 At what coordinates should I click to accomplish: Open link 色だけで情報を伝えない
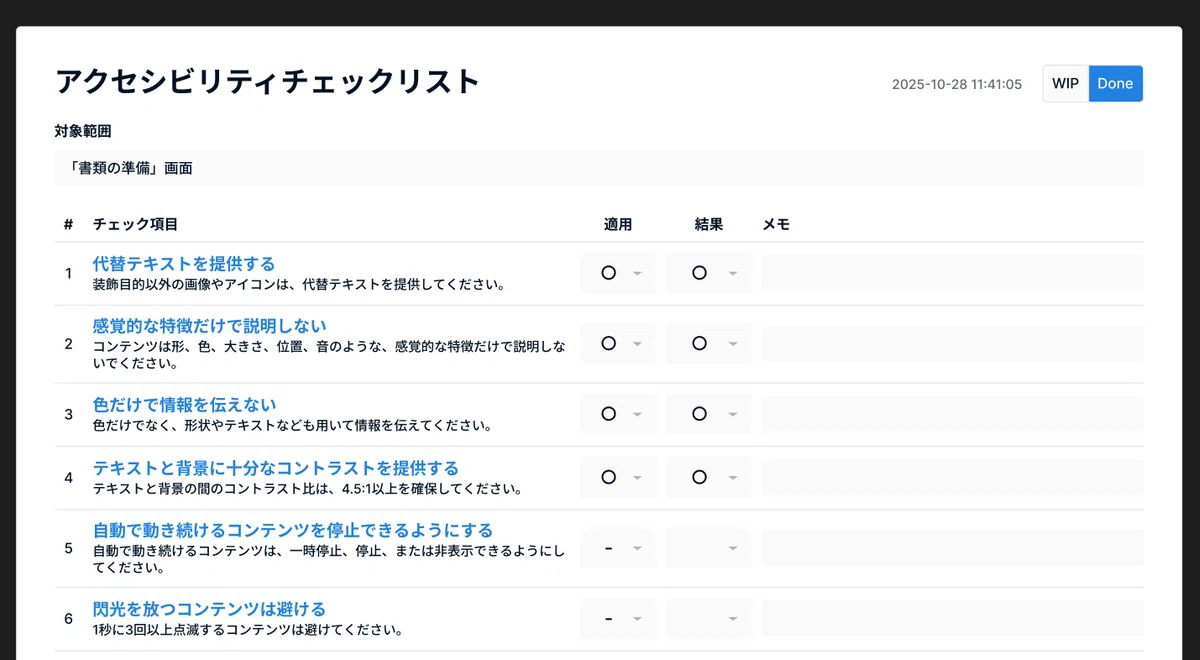(x=184, y=405)
